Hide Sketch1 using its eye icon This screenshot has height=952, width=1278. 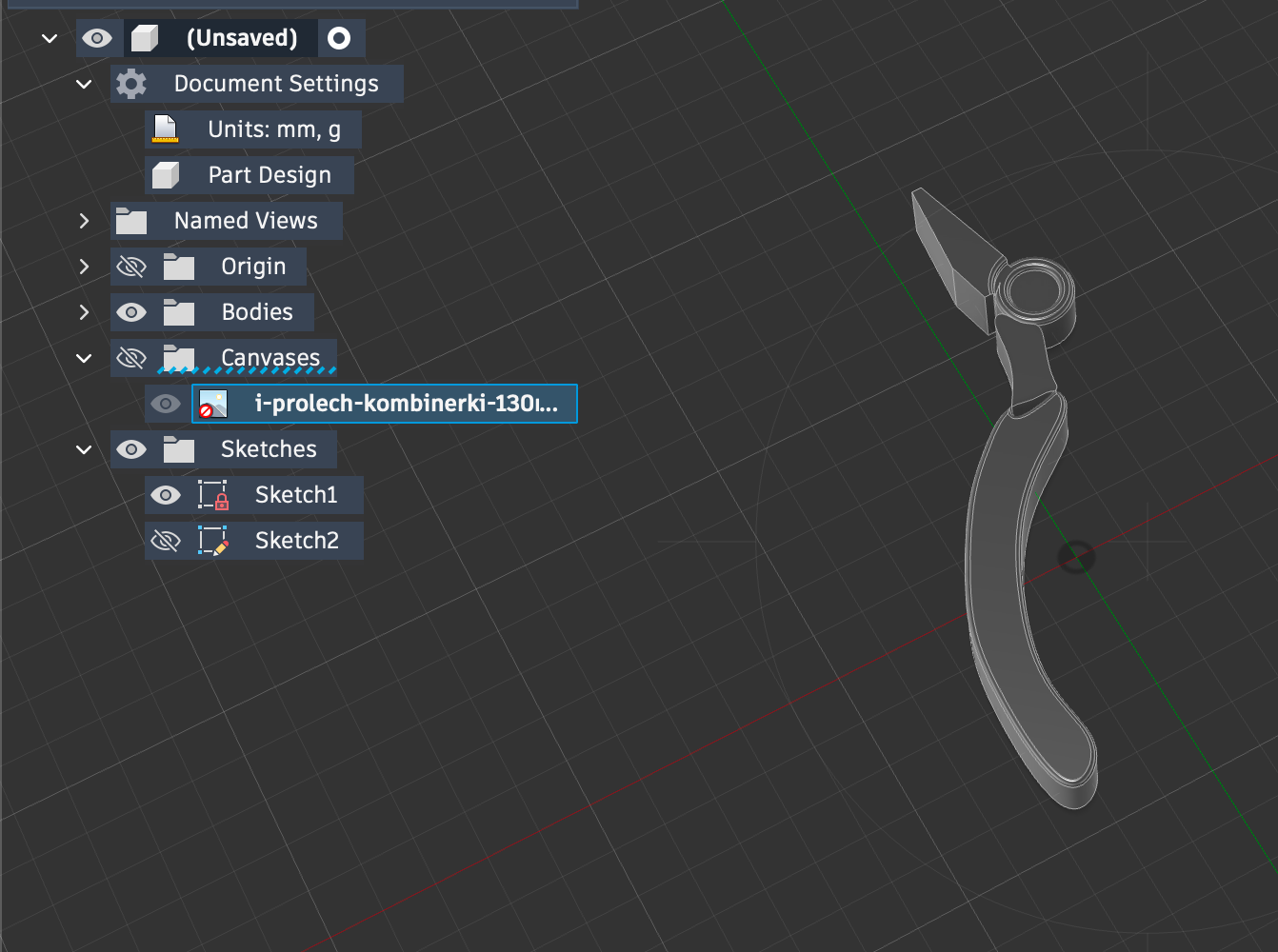pyautogui.click(x=166, y=495)
